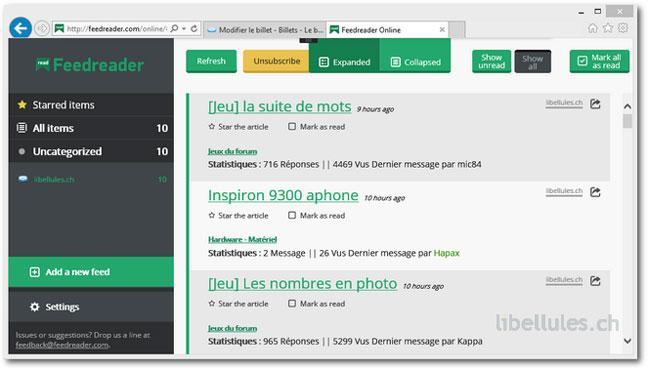This screenshot has height=368, width=648.
Task: Click the article list scrollbar thumb
Action: point(627,122)
